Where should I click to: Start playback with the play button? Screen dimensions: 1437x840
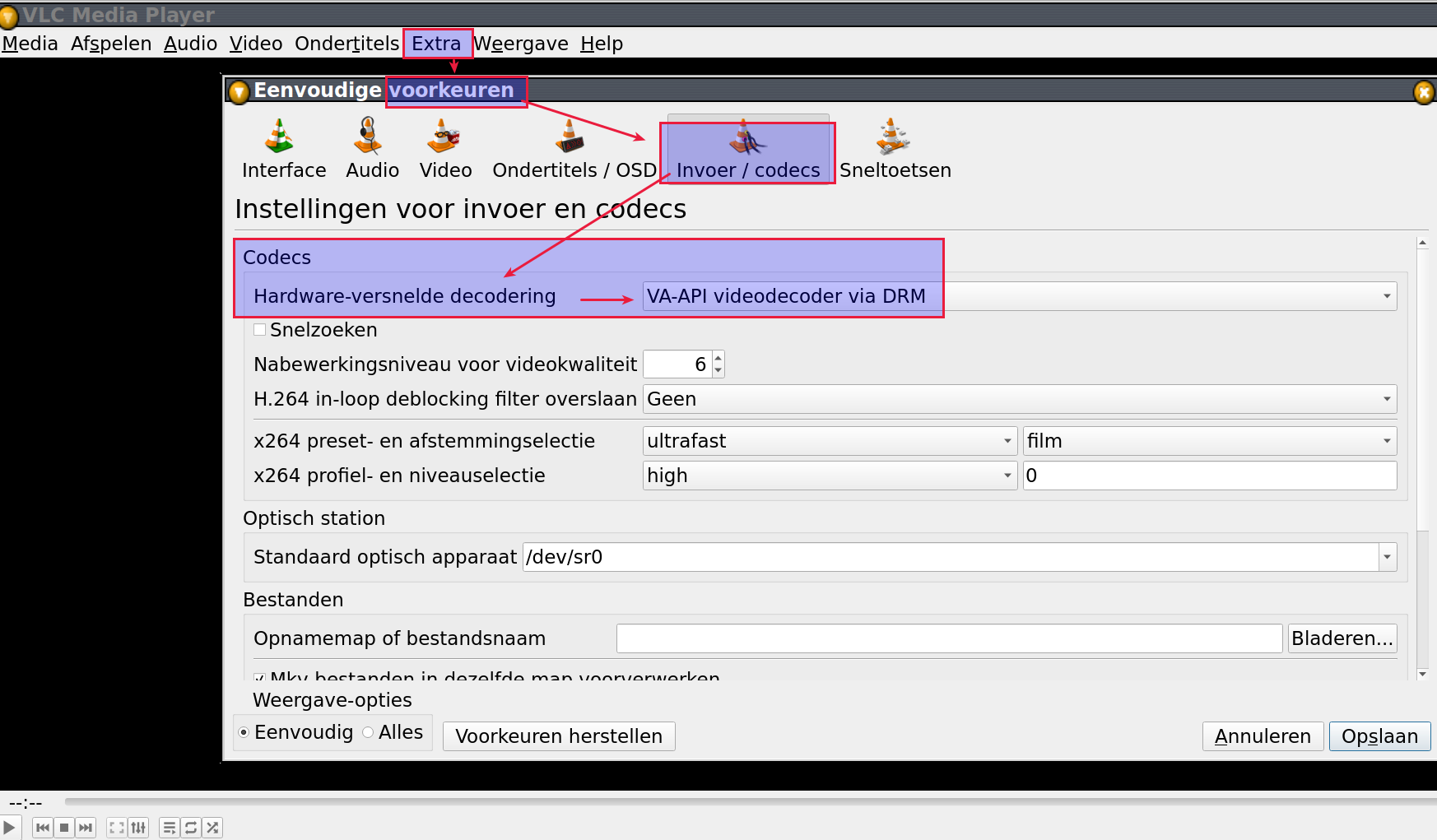(9, 827)
